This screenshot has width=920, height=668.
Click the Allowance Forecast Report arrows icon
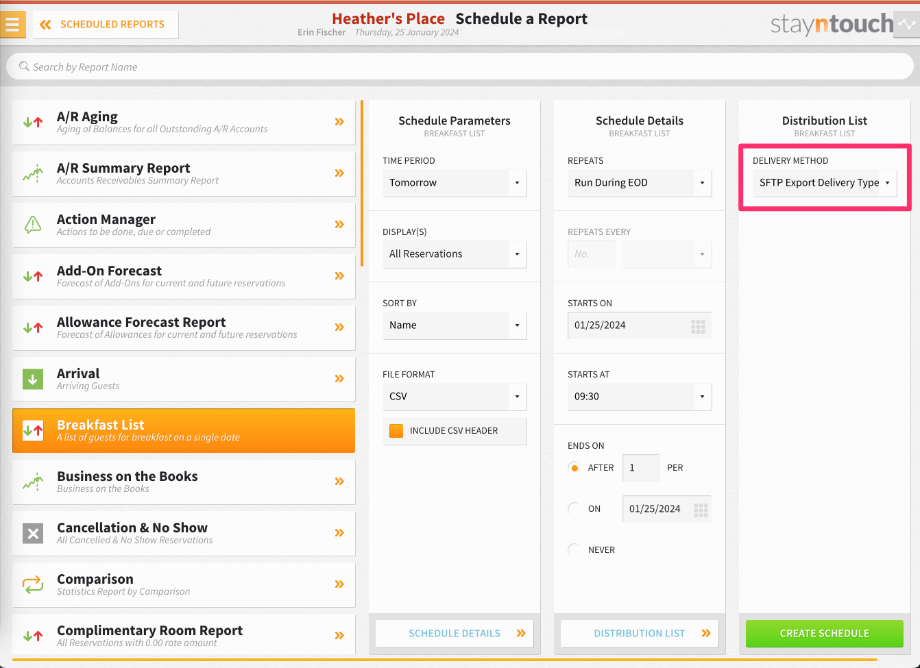pyautogui.click(x=33, y=327)
